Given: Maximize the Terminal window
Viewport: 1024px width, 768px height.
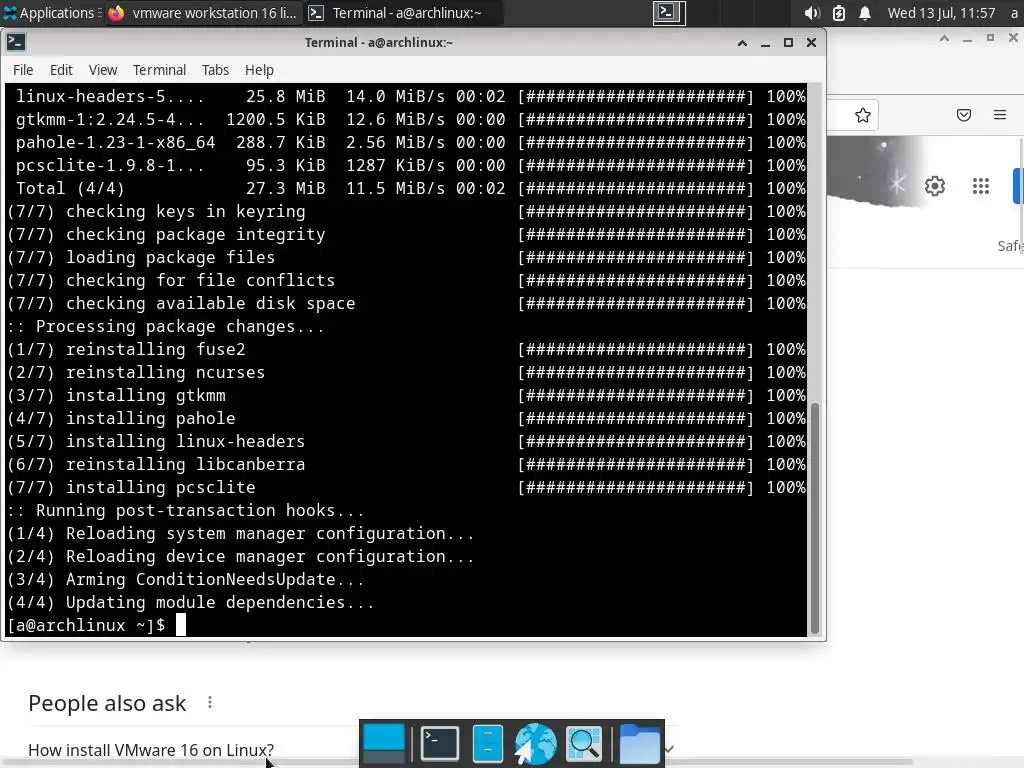Looking at the screenshot, I should tap(788, 43).
